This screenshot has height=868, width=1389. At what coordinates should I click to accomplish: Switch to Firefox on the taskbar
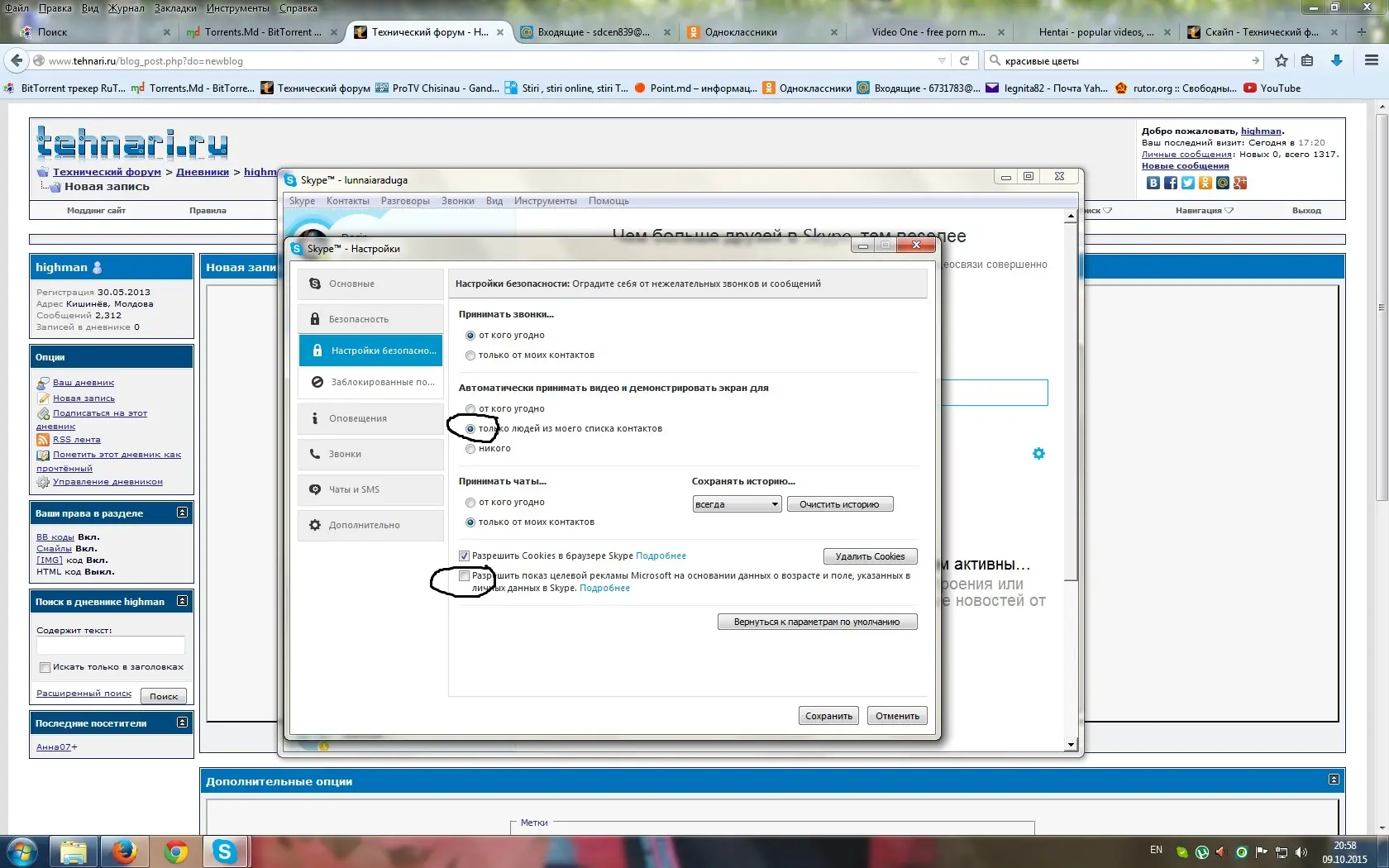(125, 851)
